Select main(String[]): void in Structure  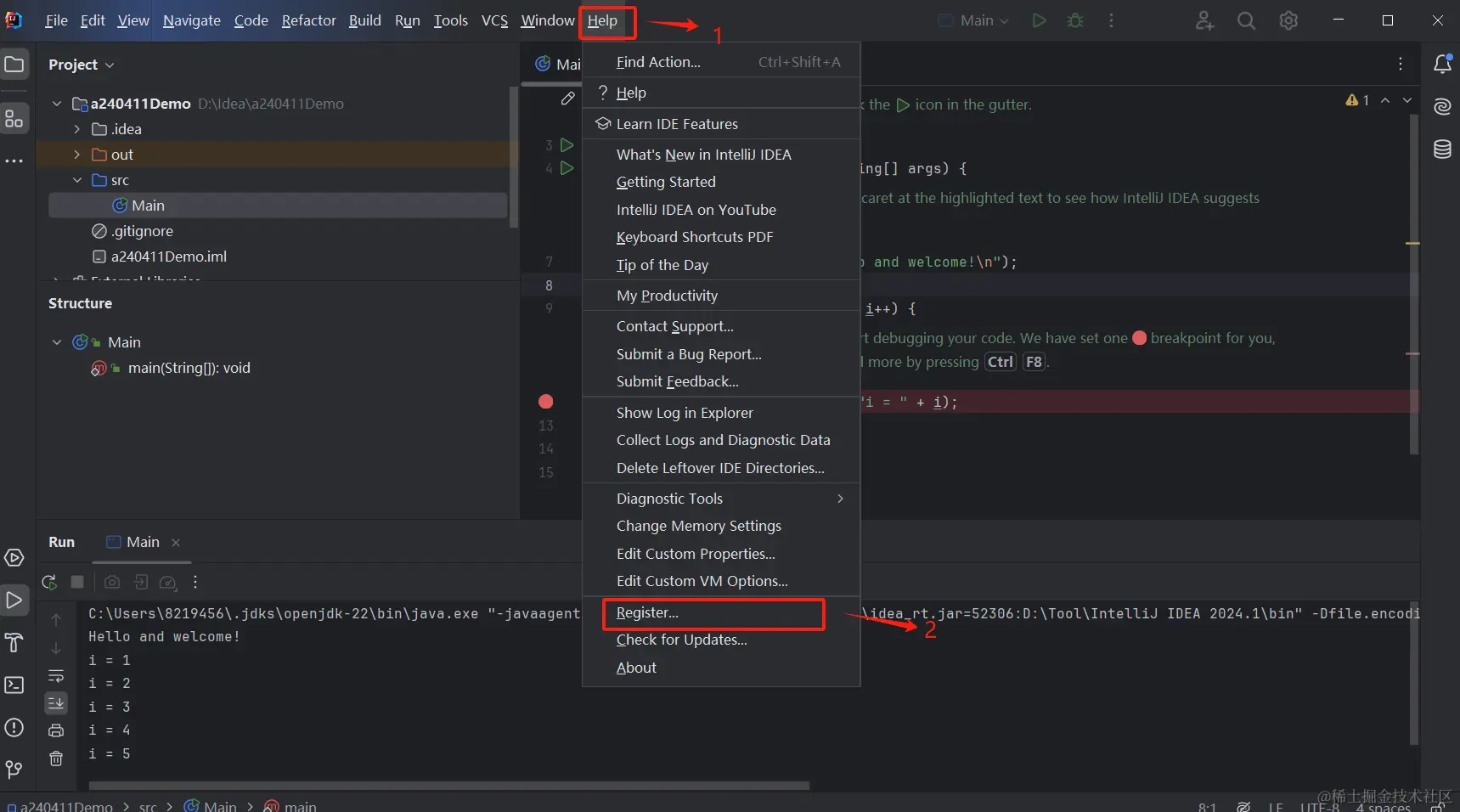[189, 368]
